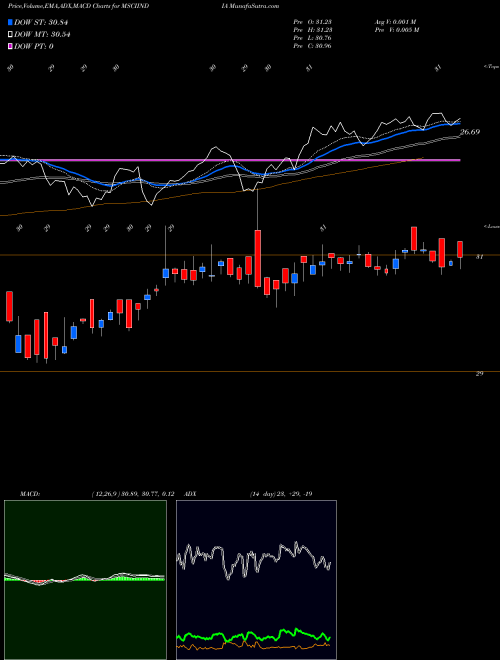Click the ADX '(14 day) 28, +29, -19' values
Image resolution: width=500 pixels, height=660 pixels.
tap(281, 494)
